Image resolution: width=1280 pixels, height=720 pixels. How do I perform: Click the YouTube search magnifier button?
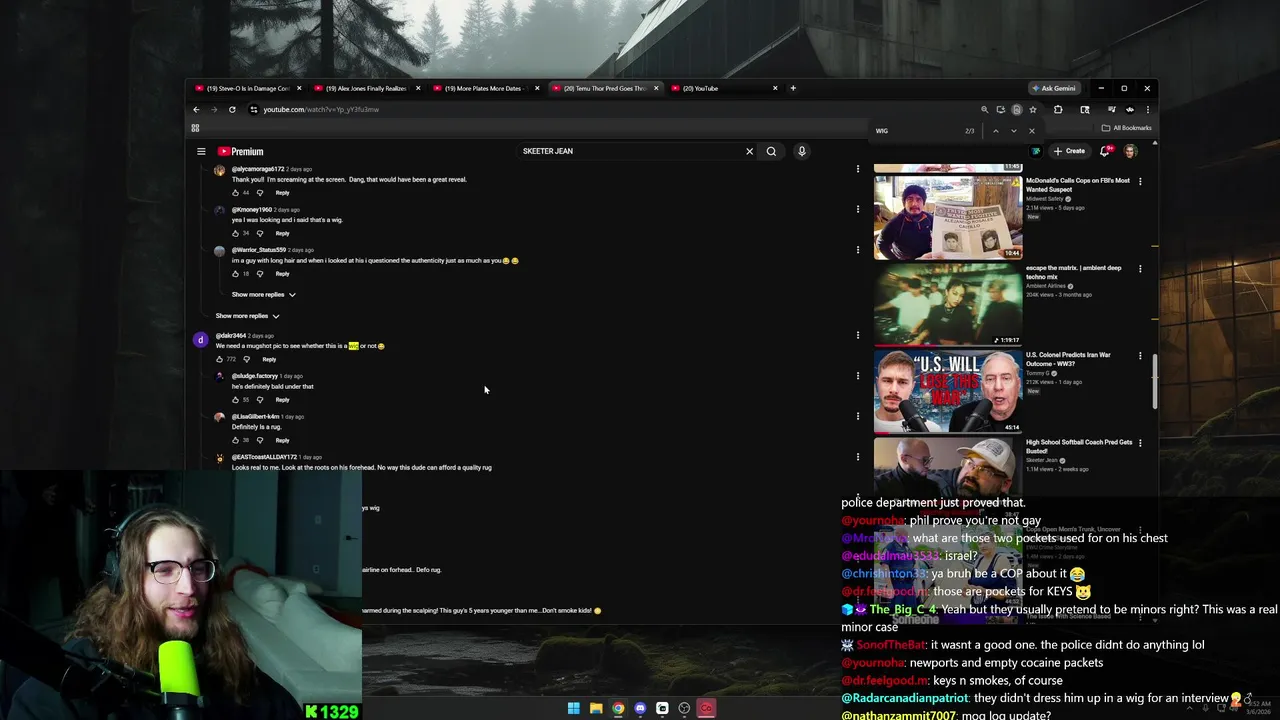click(x=771, y=151)
